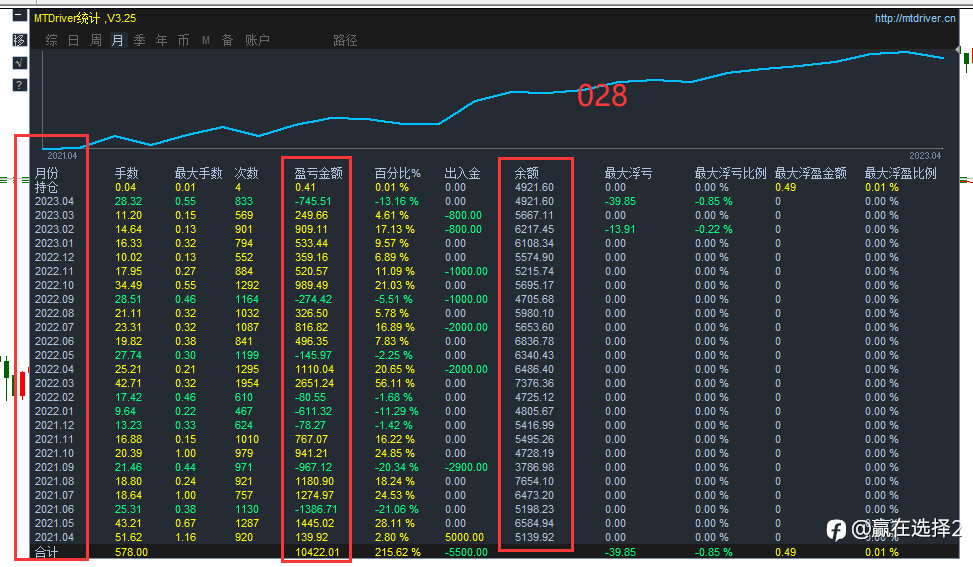Click the 路径 path label
This screenshot has height=567, width=973.
coord(345,40)
